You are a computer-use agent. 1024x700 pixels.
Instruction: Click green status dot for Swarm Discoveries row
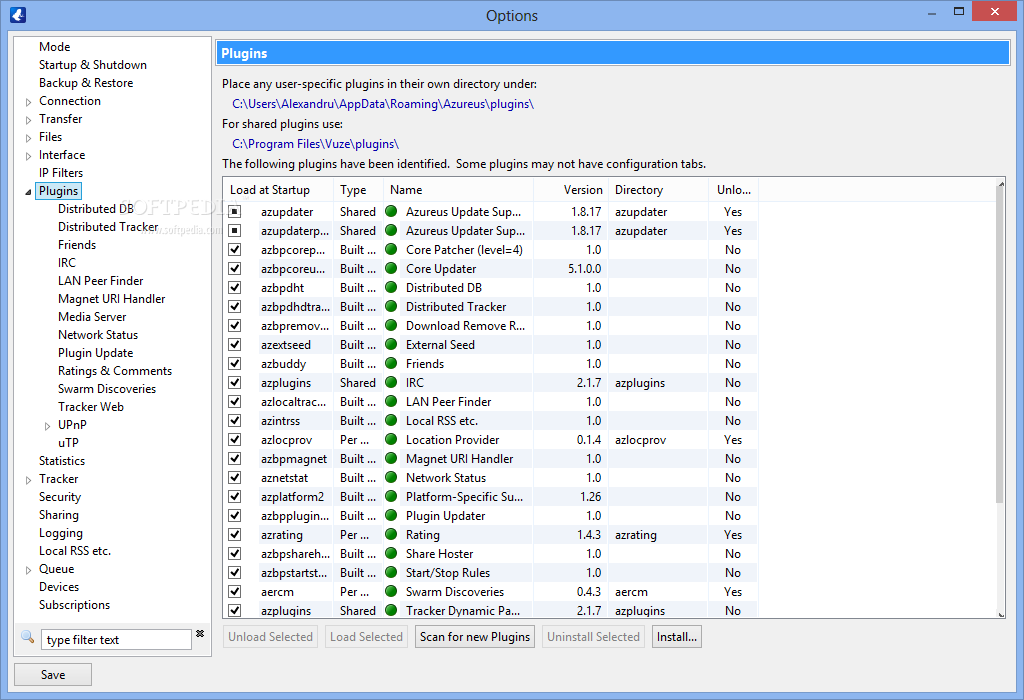[x=391, y=591]
